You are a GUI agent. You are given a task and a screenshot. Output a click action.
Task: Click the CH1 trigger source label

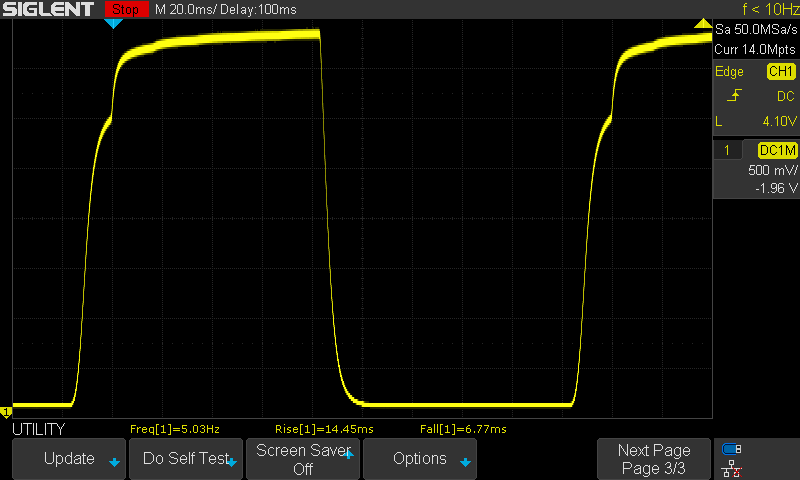(781, 71)
